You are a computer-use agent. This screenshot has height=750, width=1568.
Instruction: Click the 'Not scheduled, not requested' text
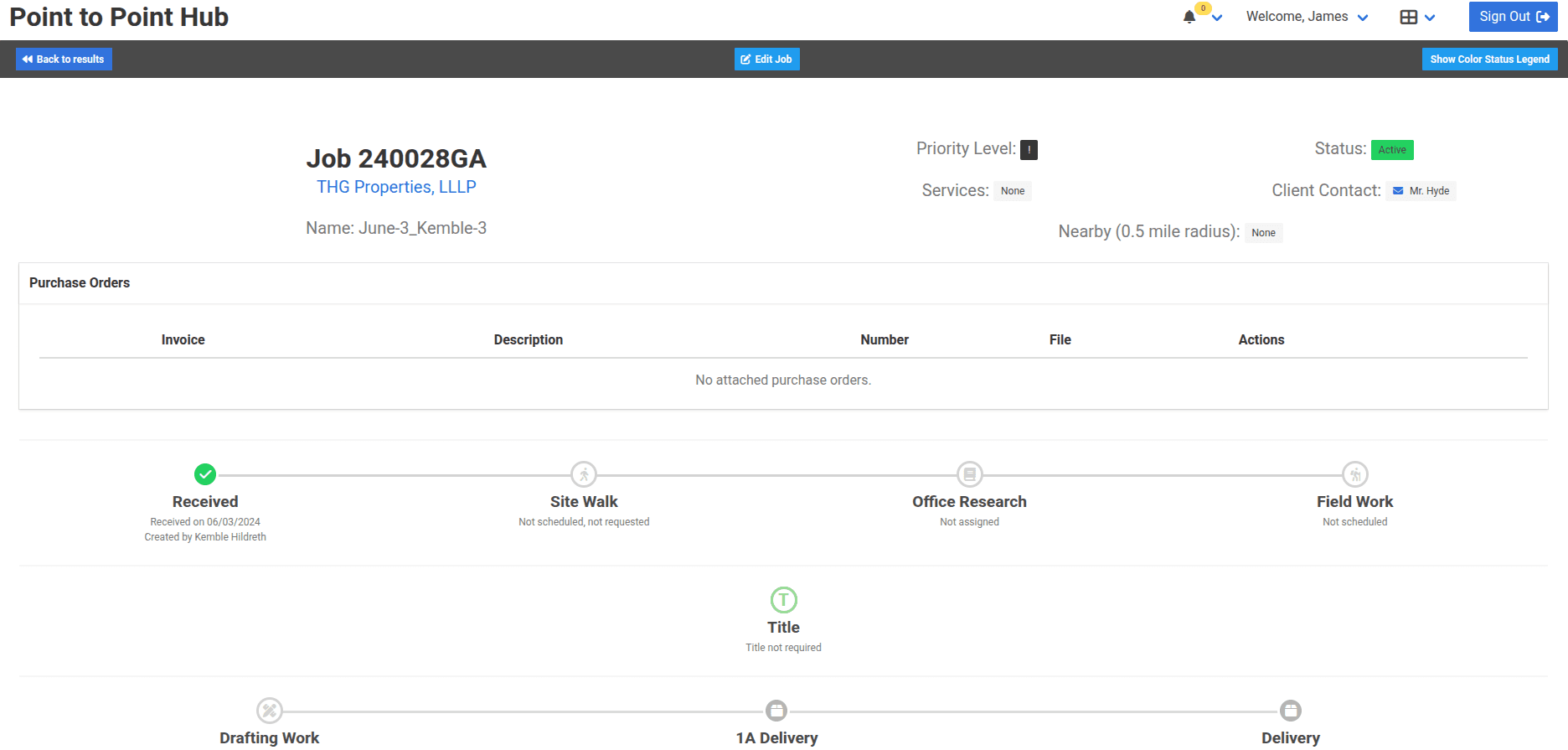584,521
